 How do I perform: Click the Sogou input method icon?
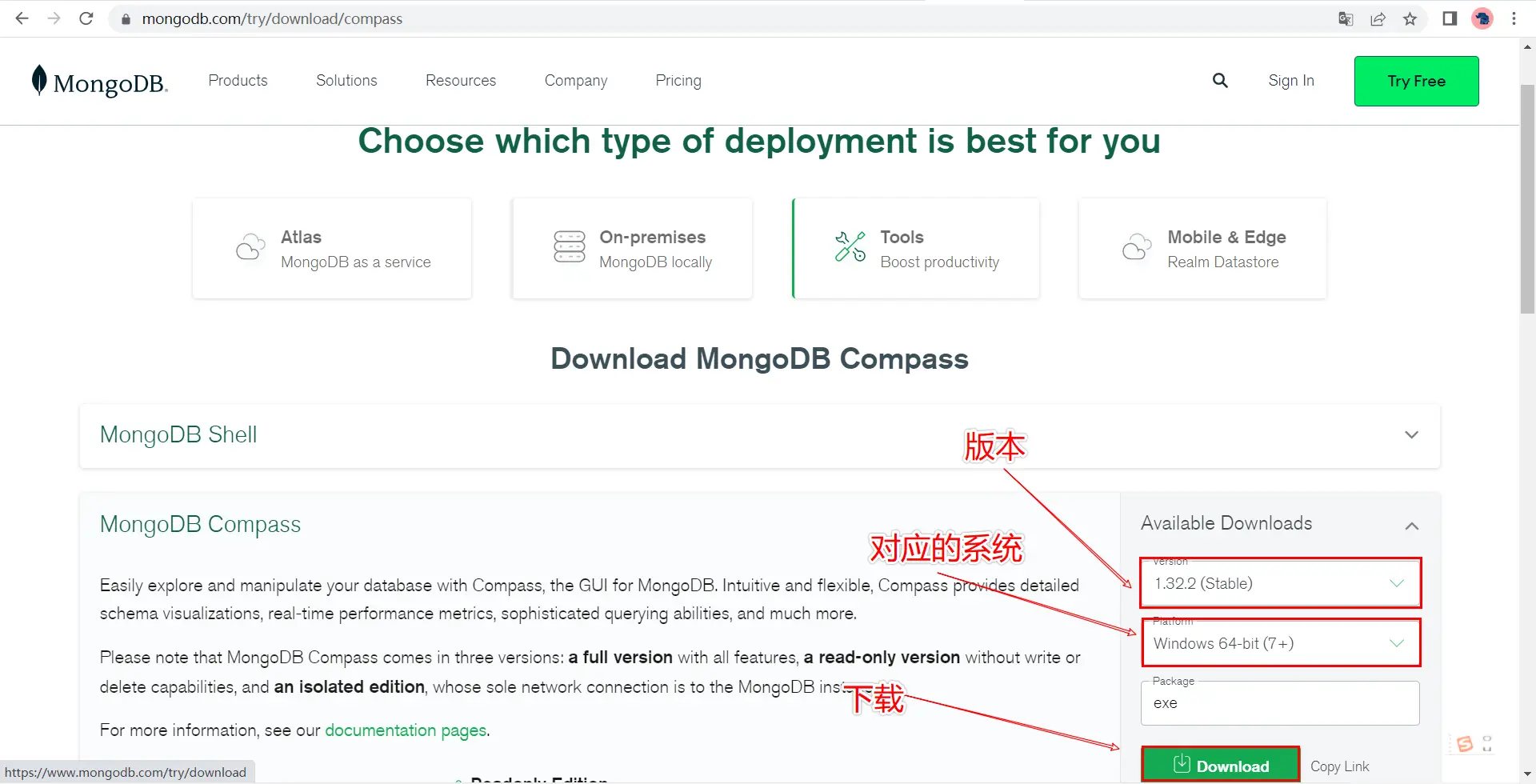[1465, 744]
